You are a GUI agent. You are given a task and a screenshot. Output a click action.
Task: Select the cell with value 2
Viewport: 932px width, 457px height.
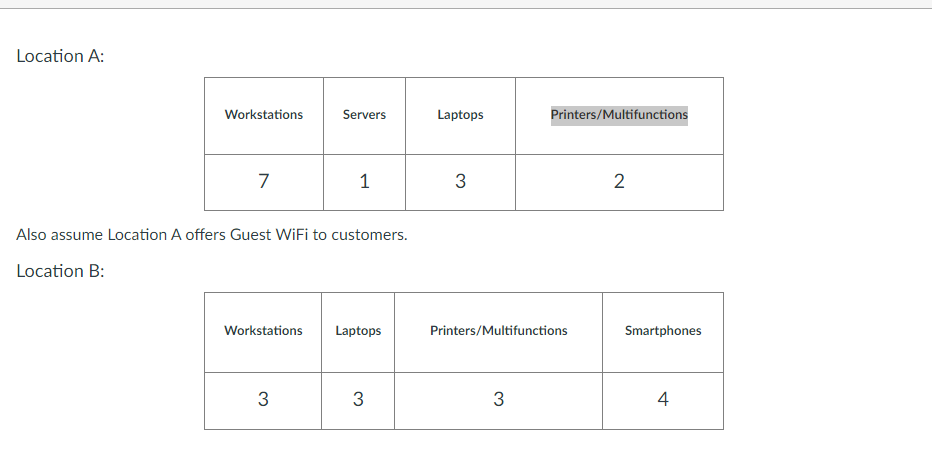point(619,182)
